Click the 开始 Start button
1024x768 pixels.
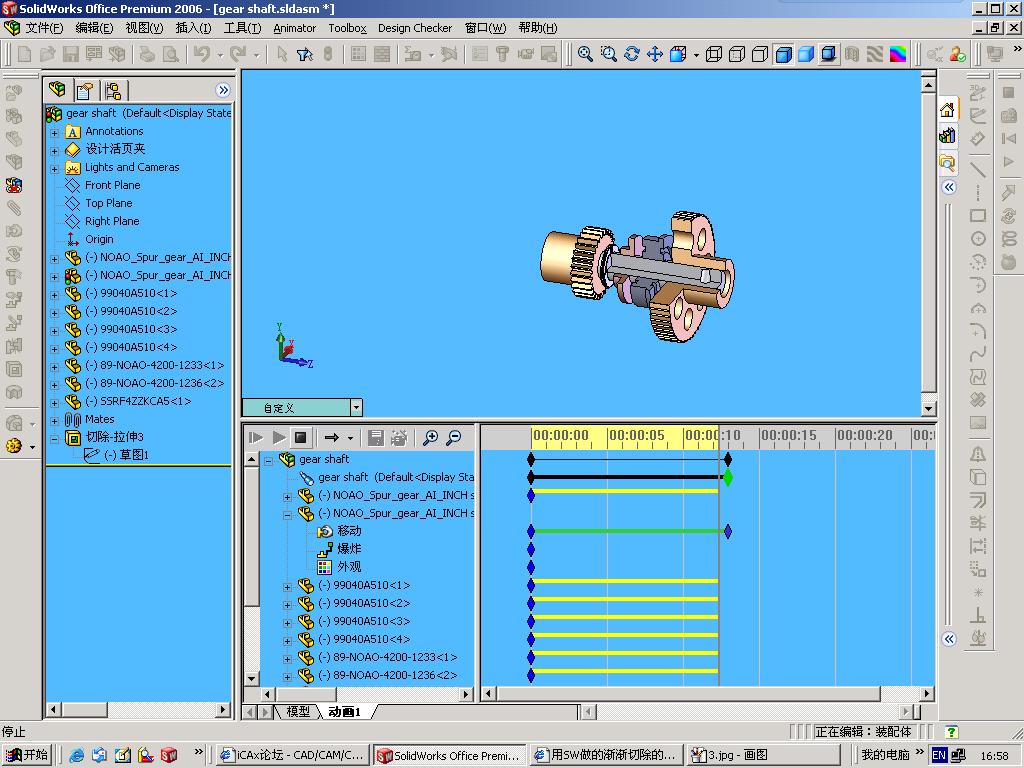pos(27,755)
